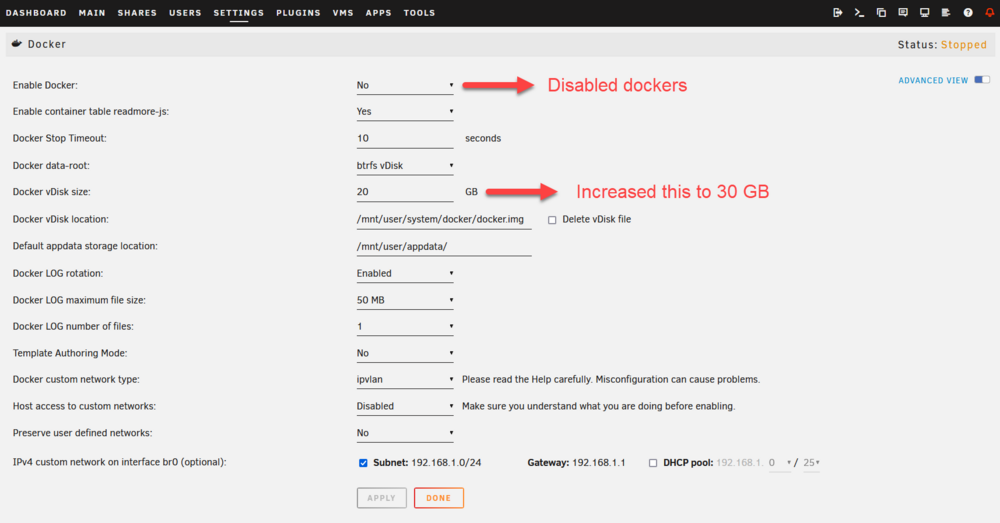Uncheck the IPv4 Subnet 192.168.1.0/24 checkbox
1000x523 pixels.
(x=363, y=463)
